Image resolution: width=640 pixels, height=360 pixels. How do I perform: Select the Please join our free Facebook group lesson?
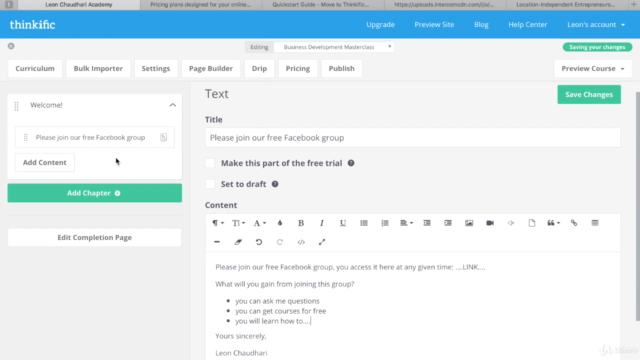click(95, 137)
